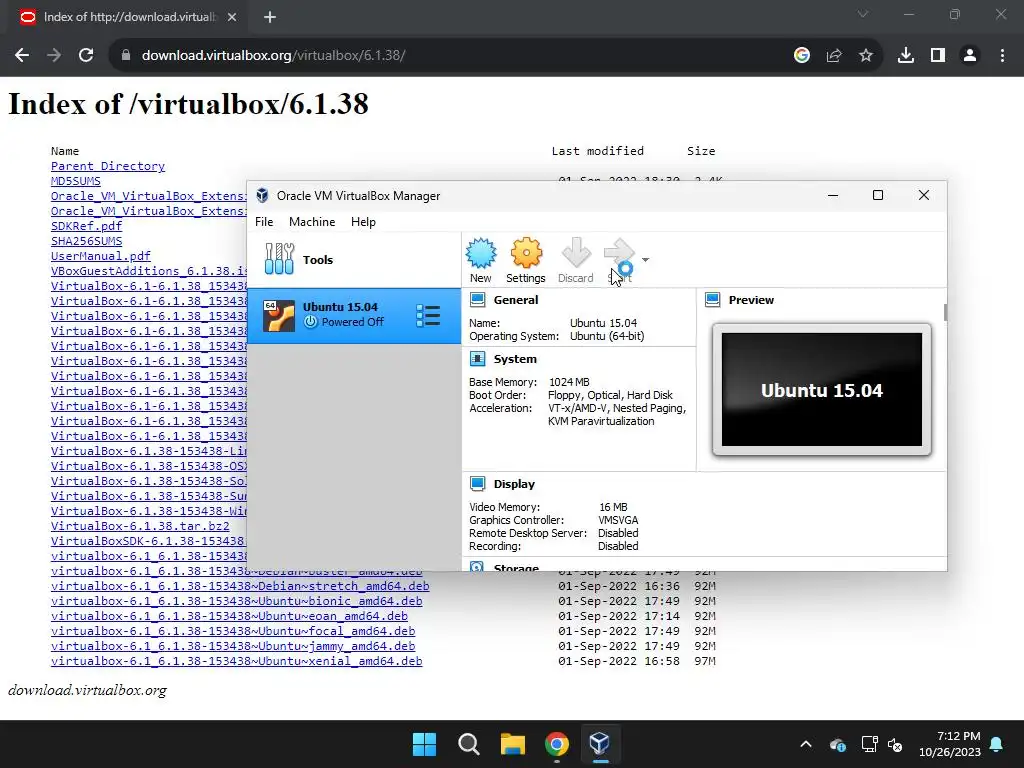1024x768 pixels.
Task: Open the Ubuntu 15.04 machine tools menu icon
Action: pyautogui.click(x=428, y=315)
